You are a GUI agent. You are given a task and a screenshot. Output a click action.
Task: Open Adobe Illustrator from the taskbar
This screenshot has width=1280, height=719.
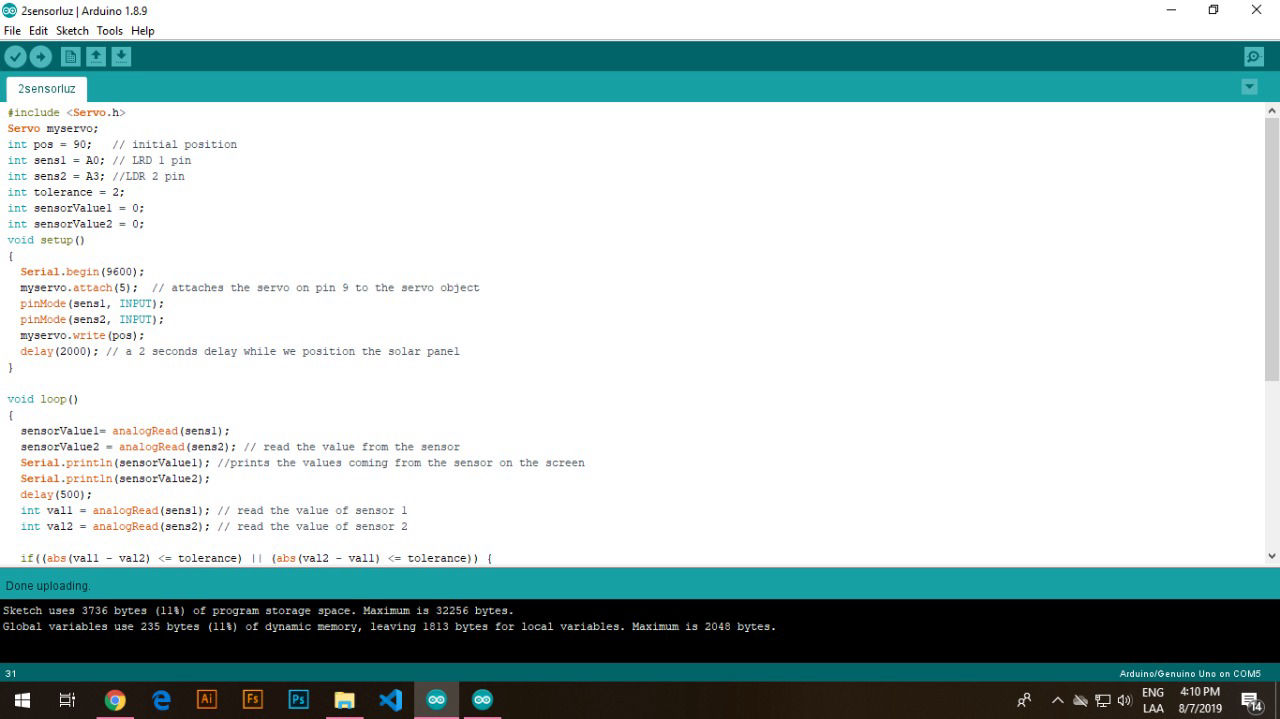tap(207, 700)
